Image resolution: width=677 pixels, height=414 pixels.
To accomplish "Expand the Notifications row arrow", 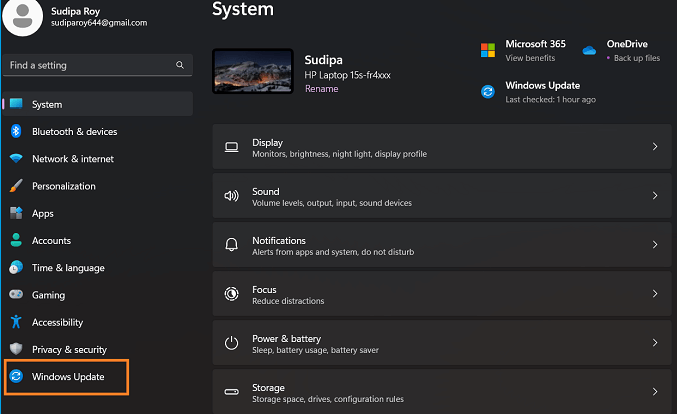I will point(655,245).
